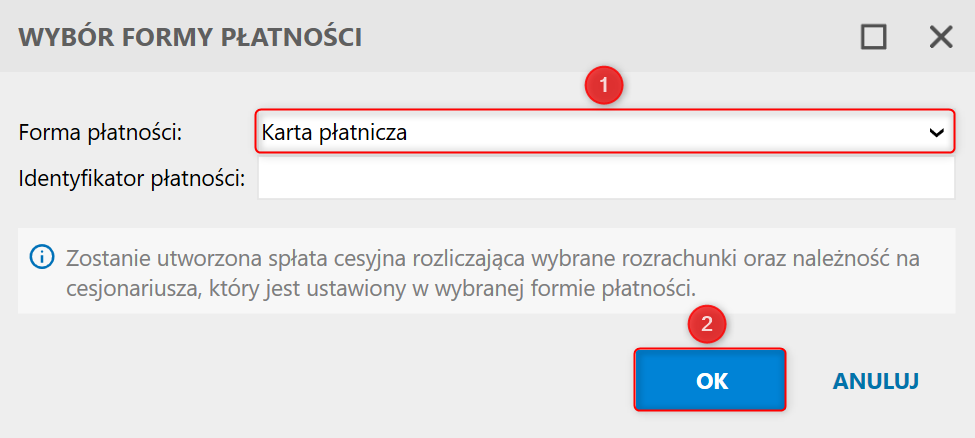Viewport: 975px width, 438px height.
Task: Click empty title bar area beside the title
Action: point(600,38)
